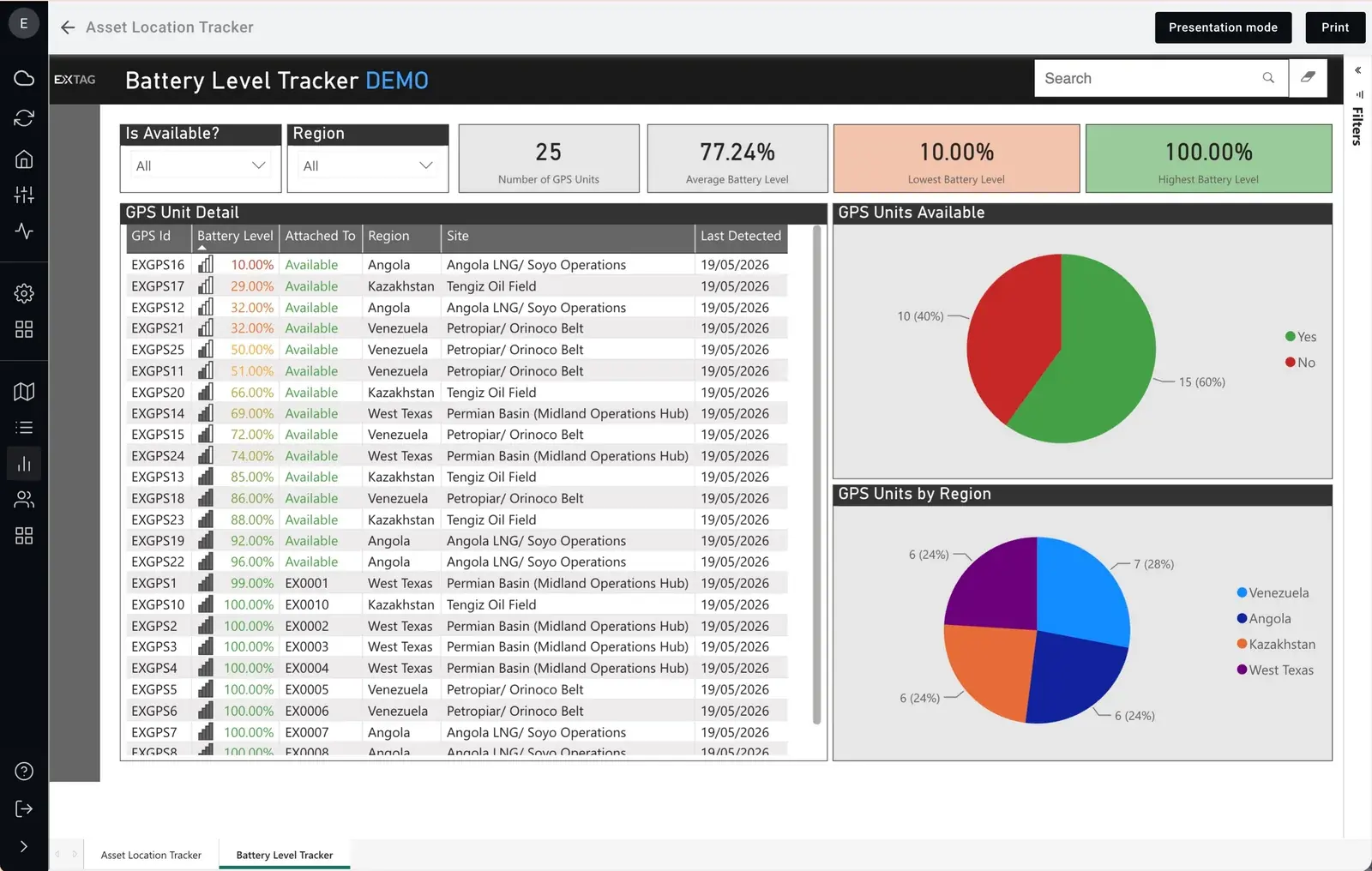Viewport: 1372px width, 871px height.
Task: Click the sync arrows sidebar icon
Action: click(x=24, y=118)
